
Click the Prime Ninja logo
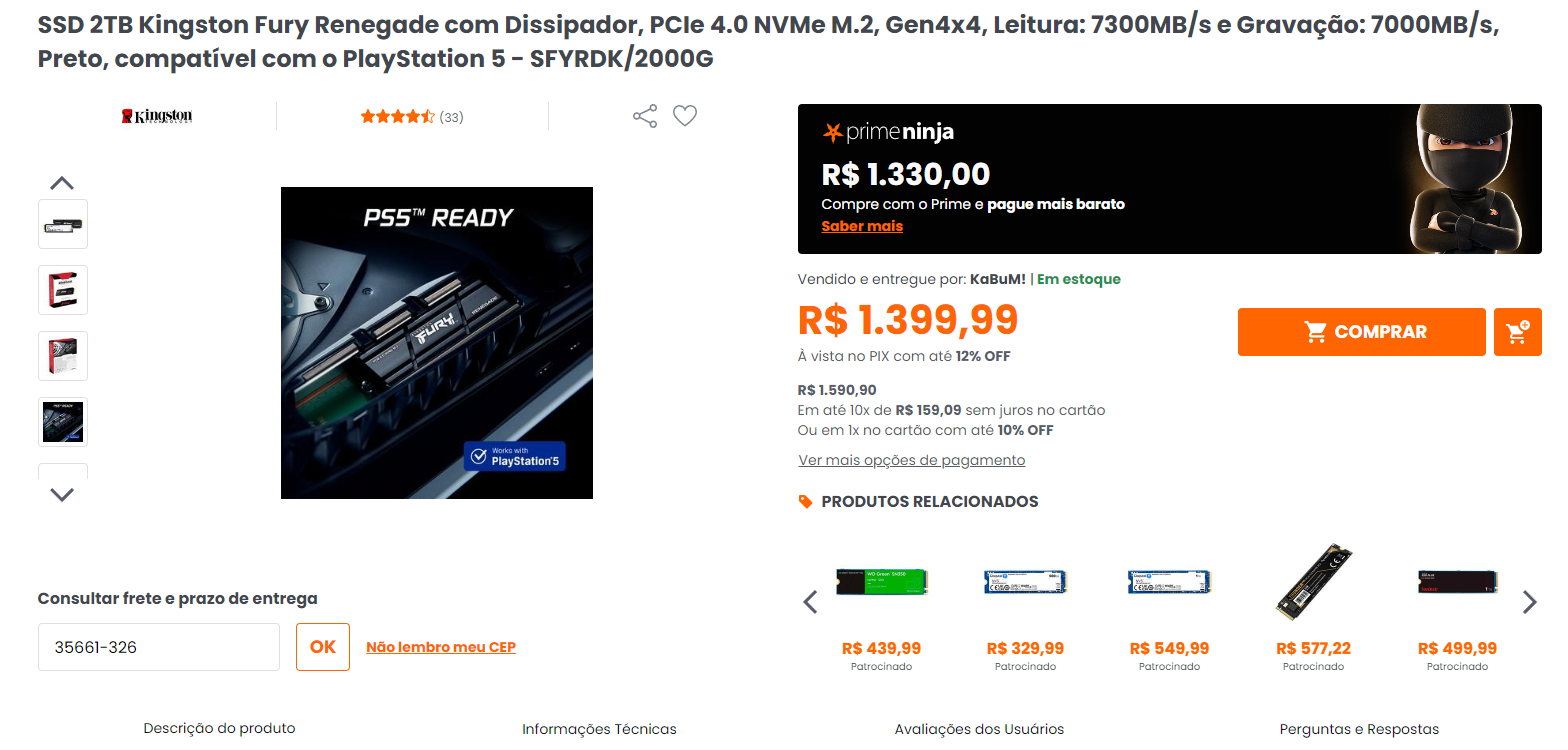pos(888,132)
